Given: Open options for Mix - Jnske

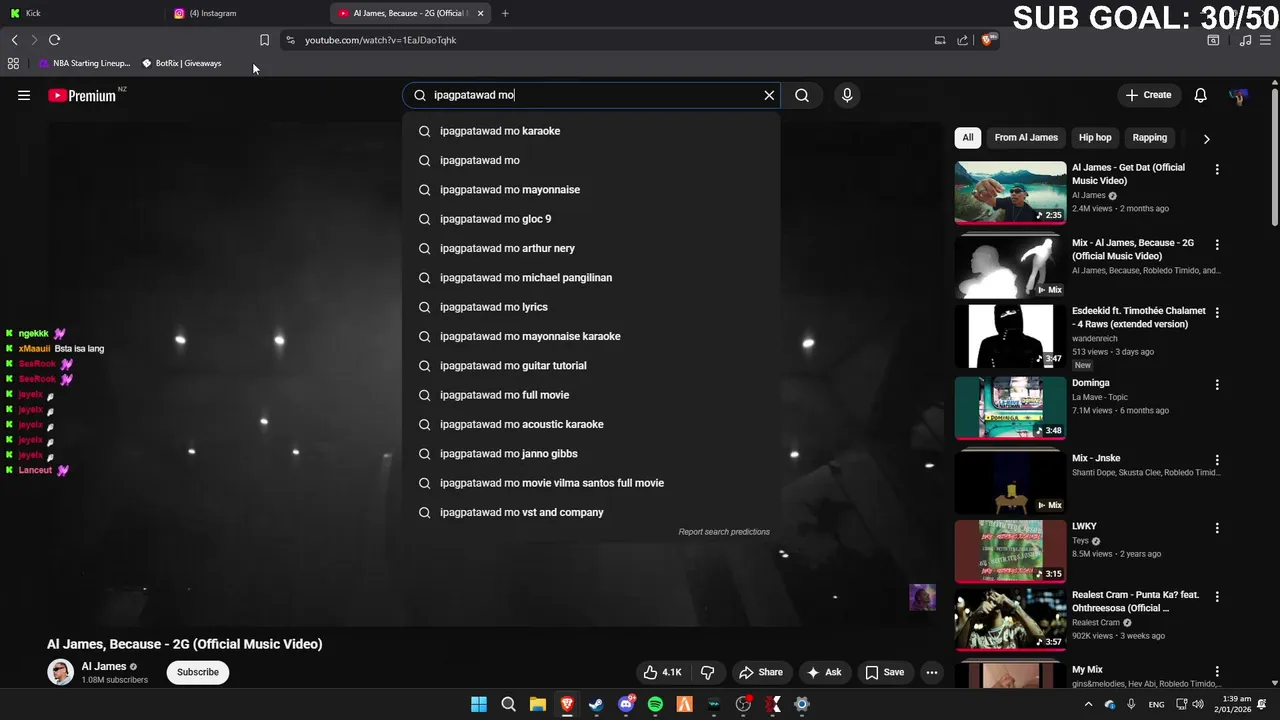Looking at the screenshot, I should pyautogui.click(x=1217, y=460).
